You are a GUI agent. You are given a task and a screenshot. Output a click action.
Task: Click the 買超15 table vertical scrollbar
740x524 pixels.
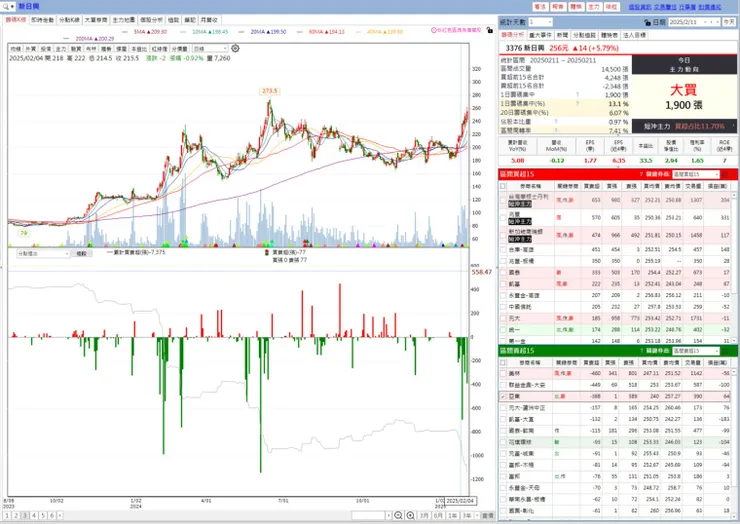pos(734,267)
